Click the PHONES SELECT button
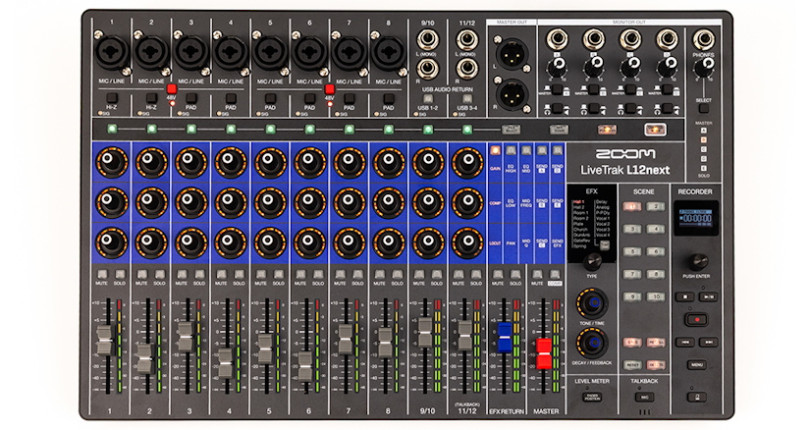Image resolution: width=810 pixels, height=430 pixels. click(704, 109)
